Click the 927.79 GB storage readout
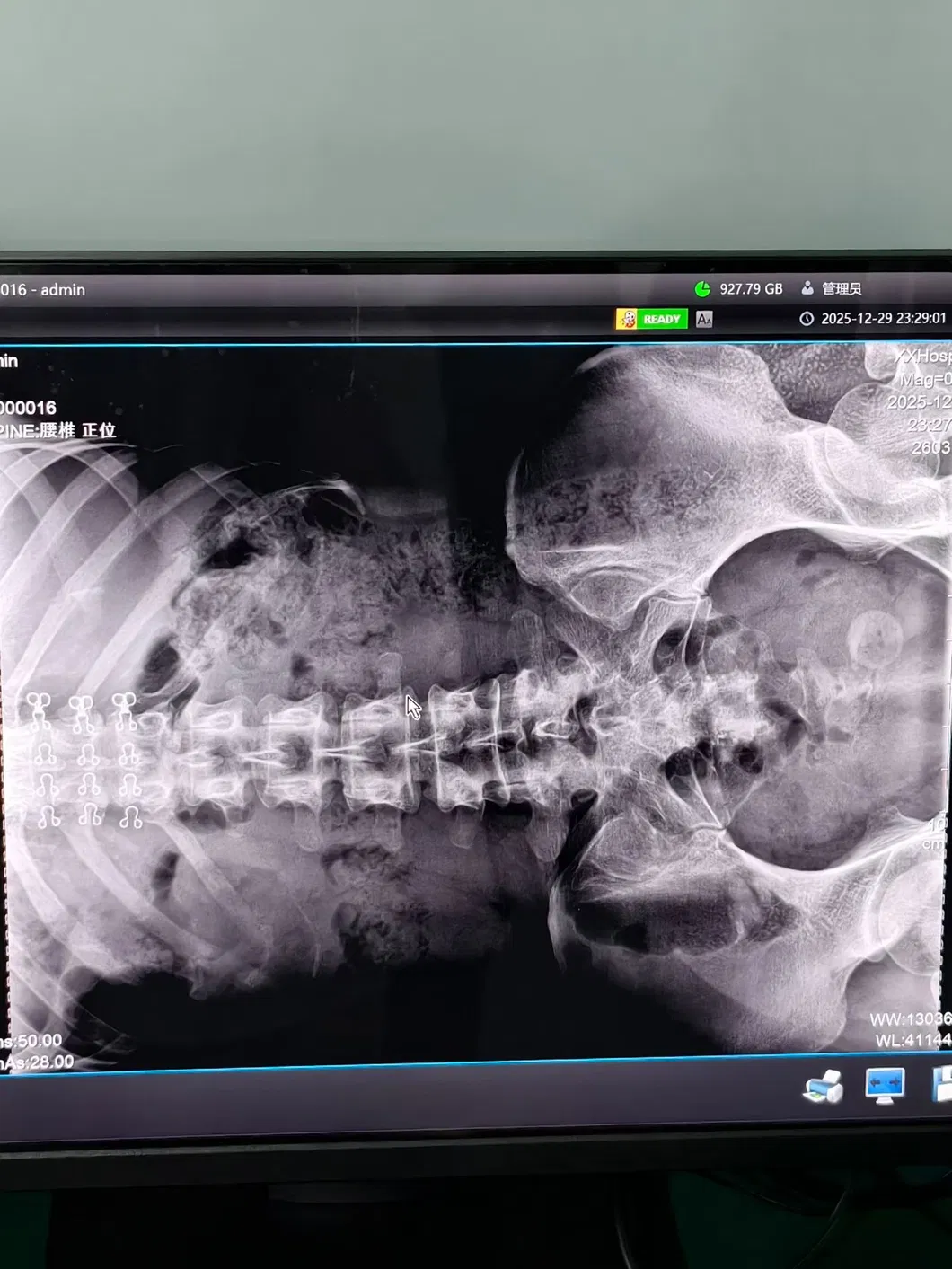The width and height of the screenshot is (952, 1269). pyautogui.click(x=751, y=288)
